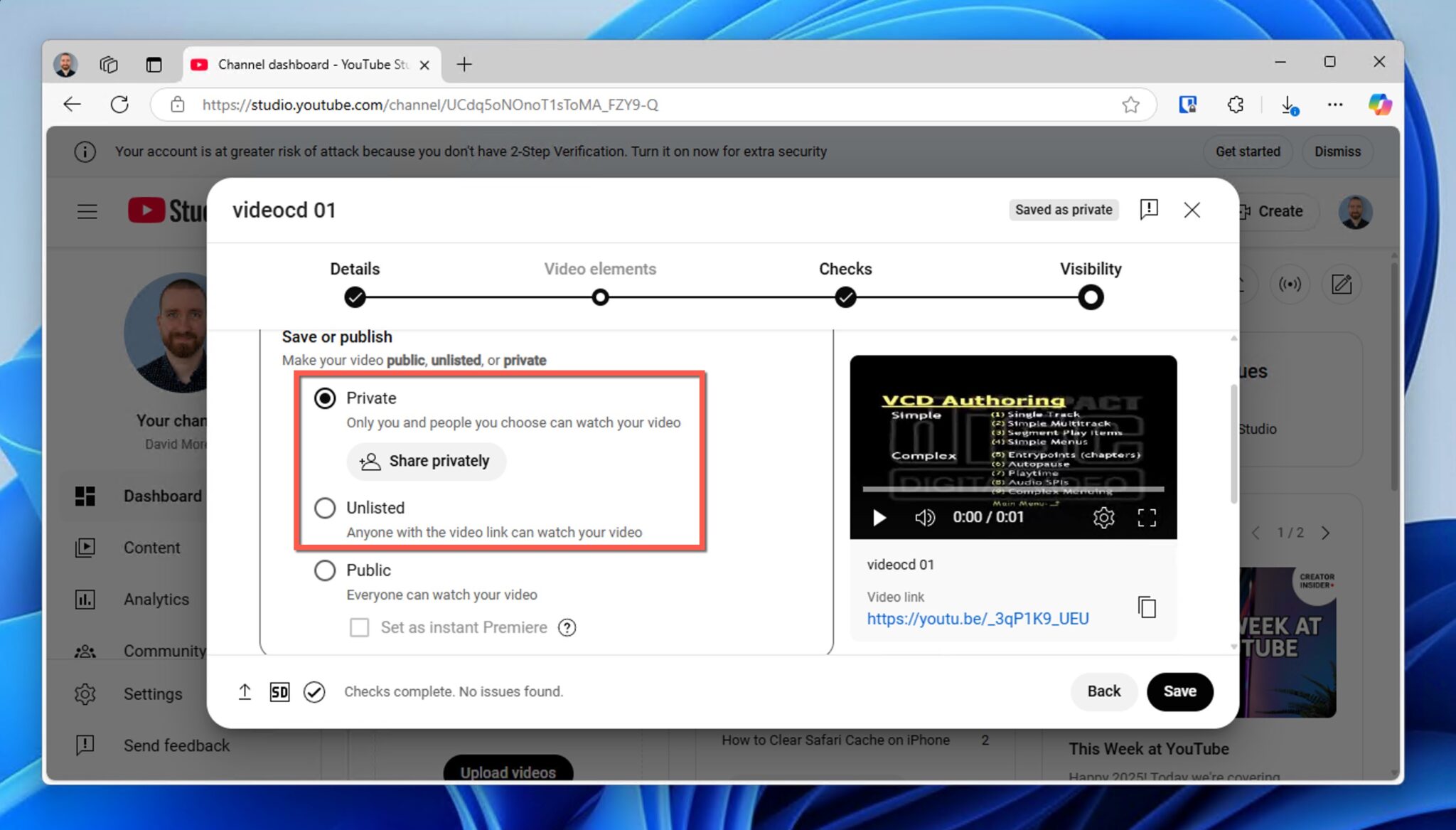The width and height of the screenshot is (1456, 830).
Task: Open the Go Live broadcast icon
Action: 1290,284
